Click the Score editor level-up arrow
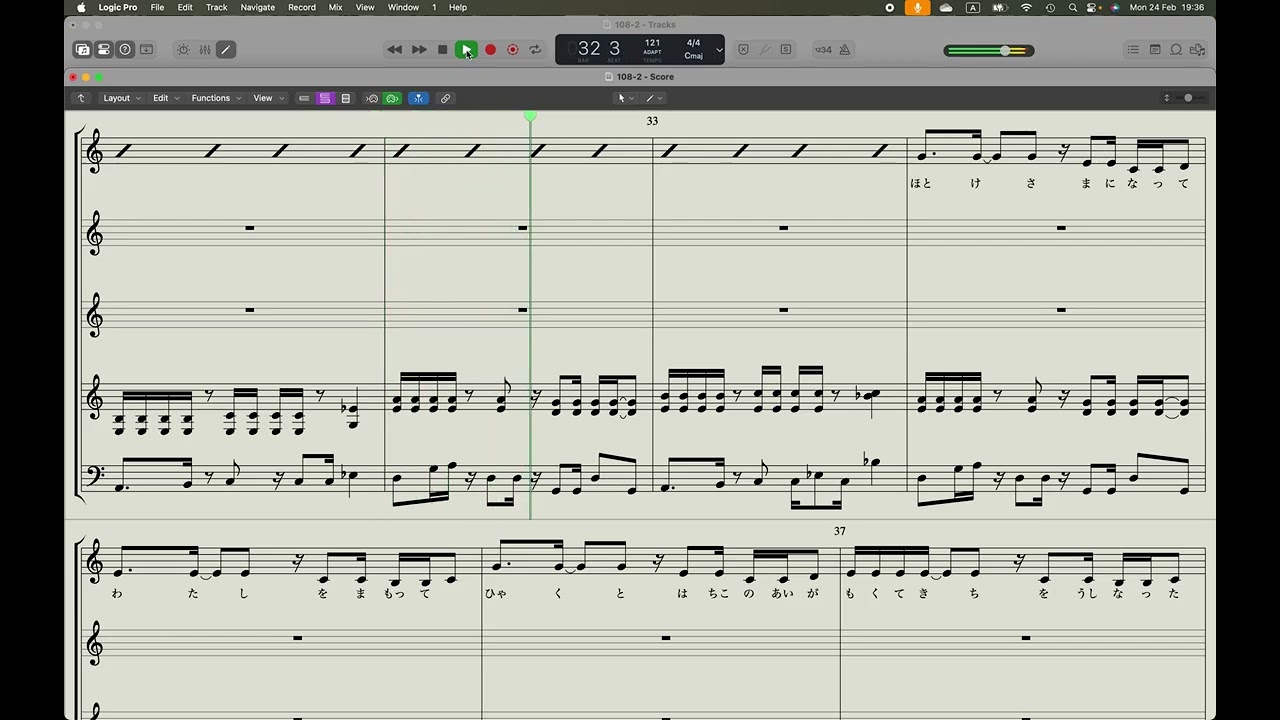The image size is (1280, 720). point(81,98)
